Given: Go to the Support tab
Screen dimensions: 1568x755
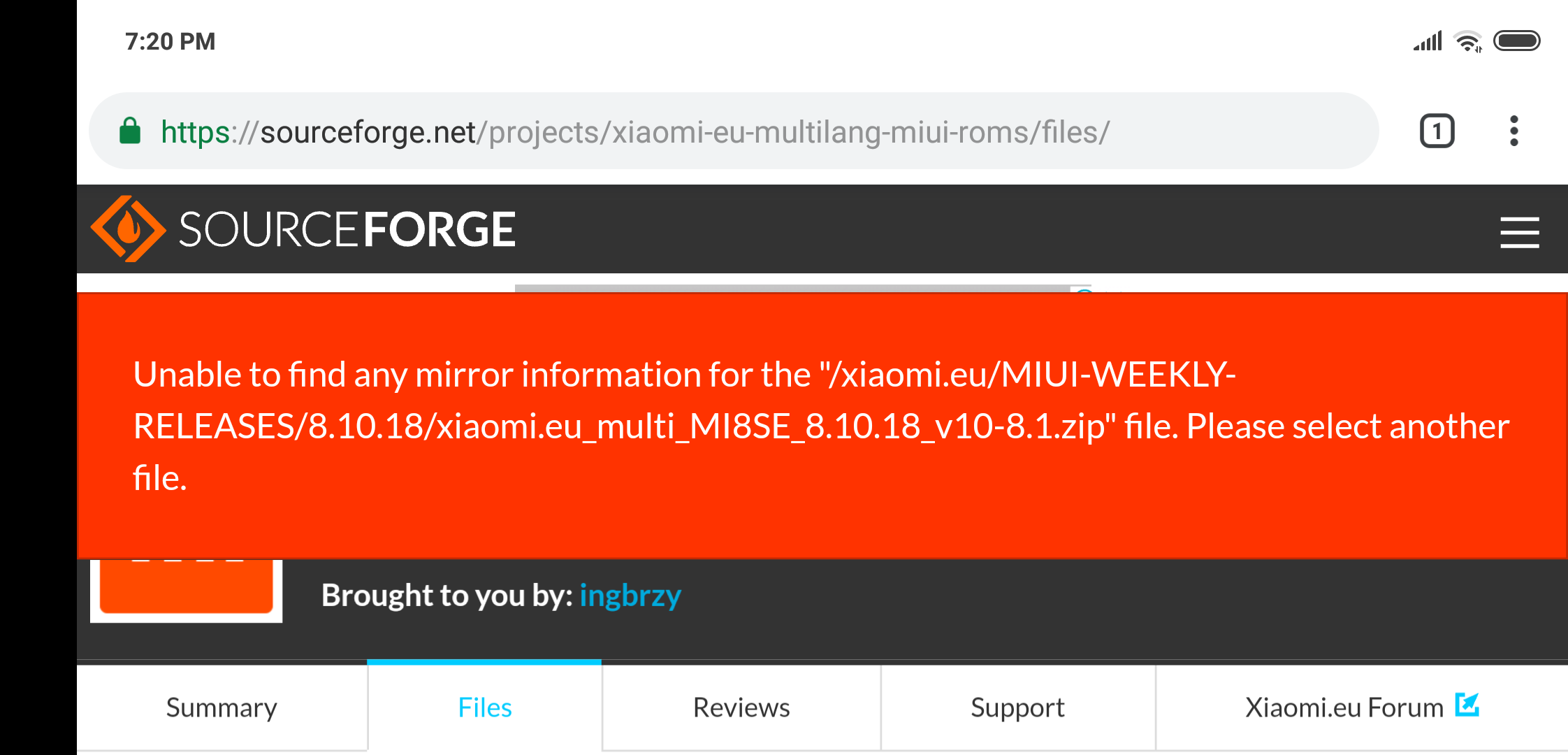Looking at the screenshot, I should [x=1017, y=707].
